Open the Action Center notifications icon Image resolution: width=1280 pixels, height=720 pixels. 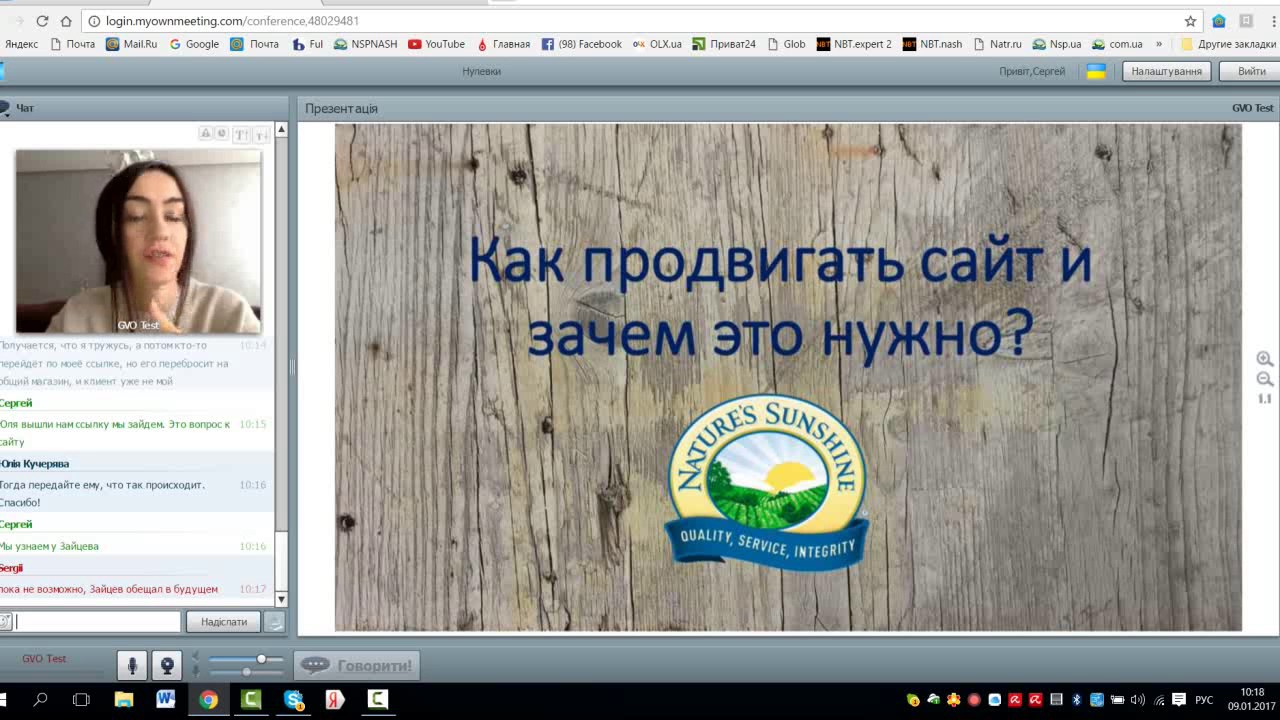(1179, 700)
